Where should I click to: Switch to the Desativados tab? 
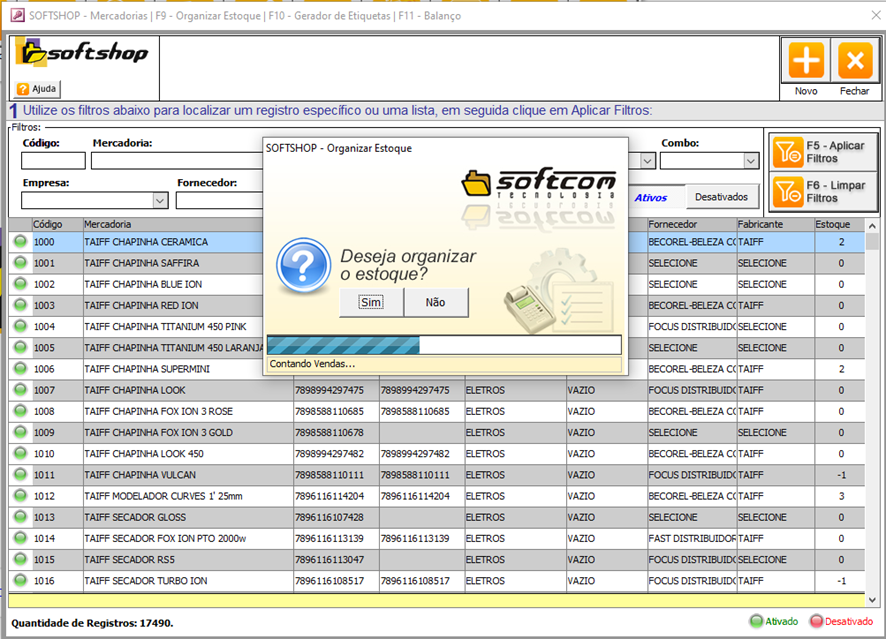pos(721,198)
